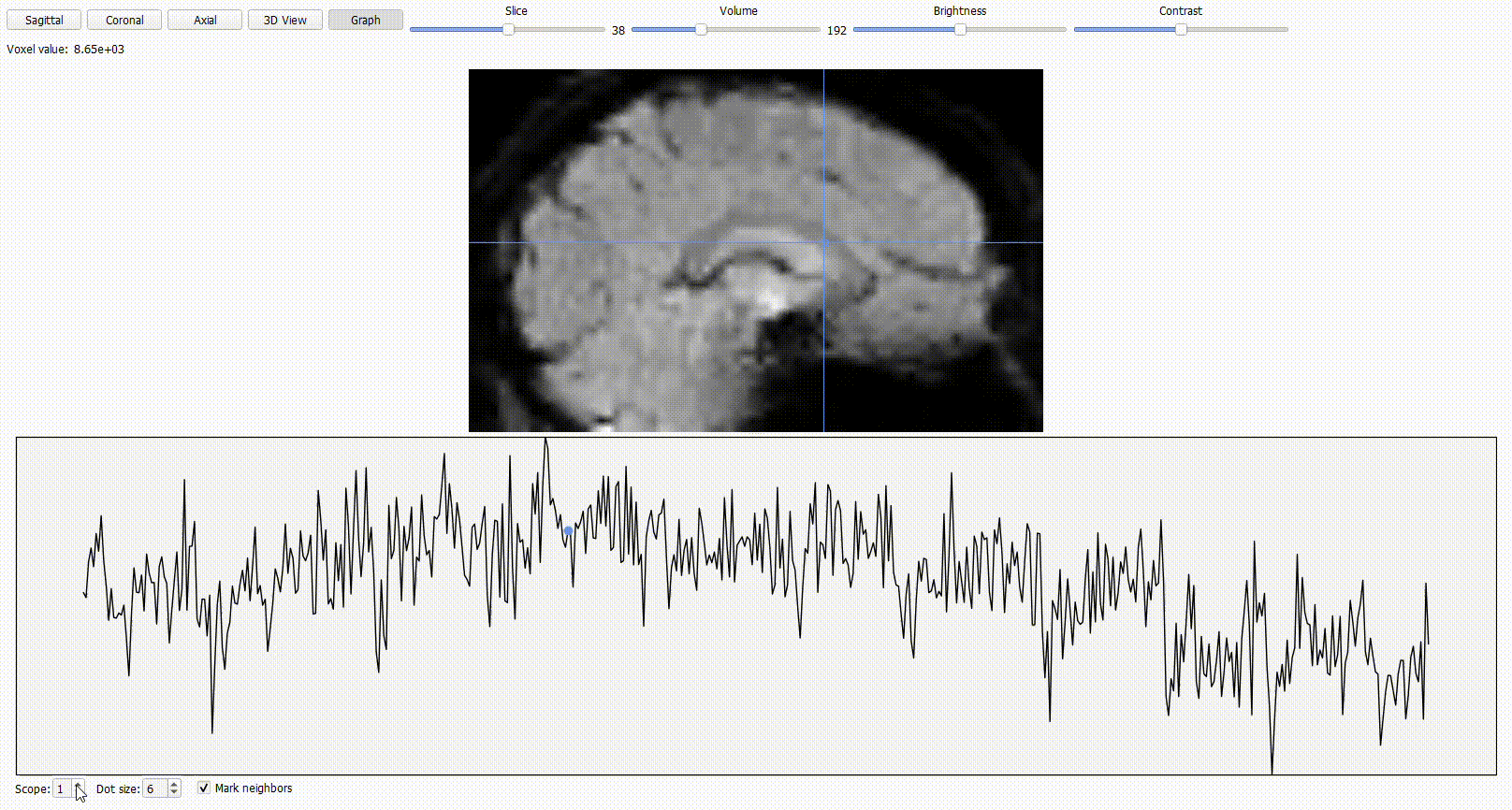Click the Volume slider handle
This screenshot has height=810, width=1512.
701,30
